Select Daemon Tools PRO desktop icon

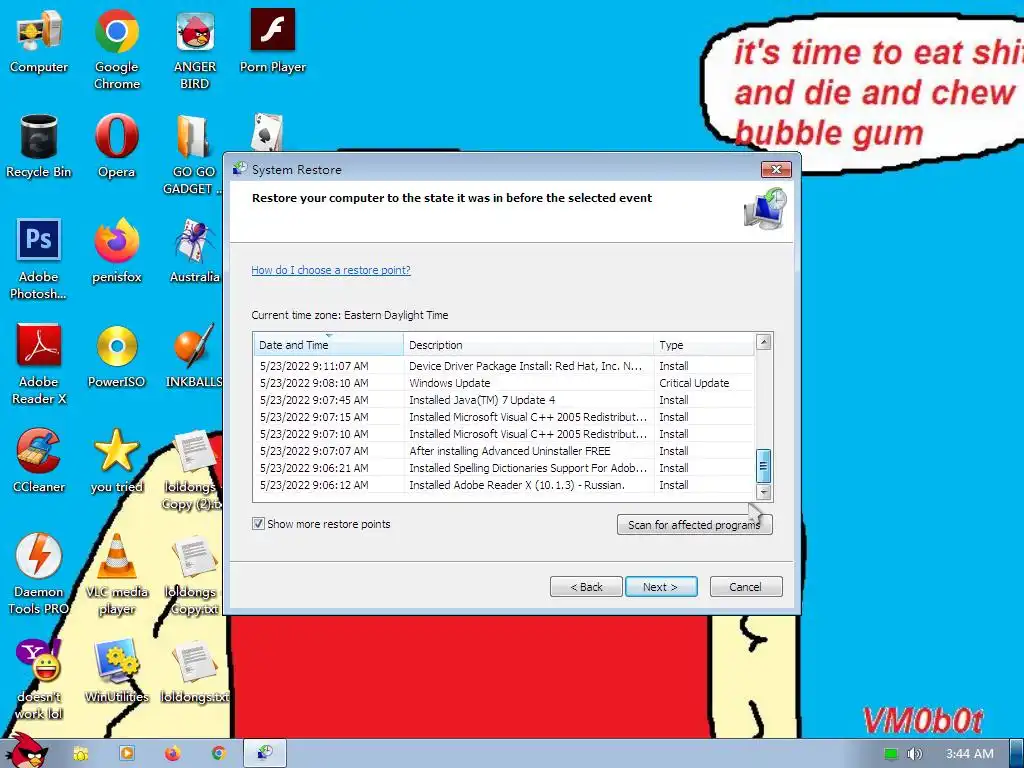[x=39, y=575]
